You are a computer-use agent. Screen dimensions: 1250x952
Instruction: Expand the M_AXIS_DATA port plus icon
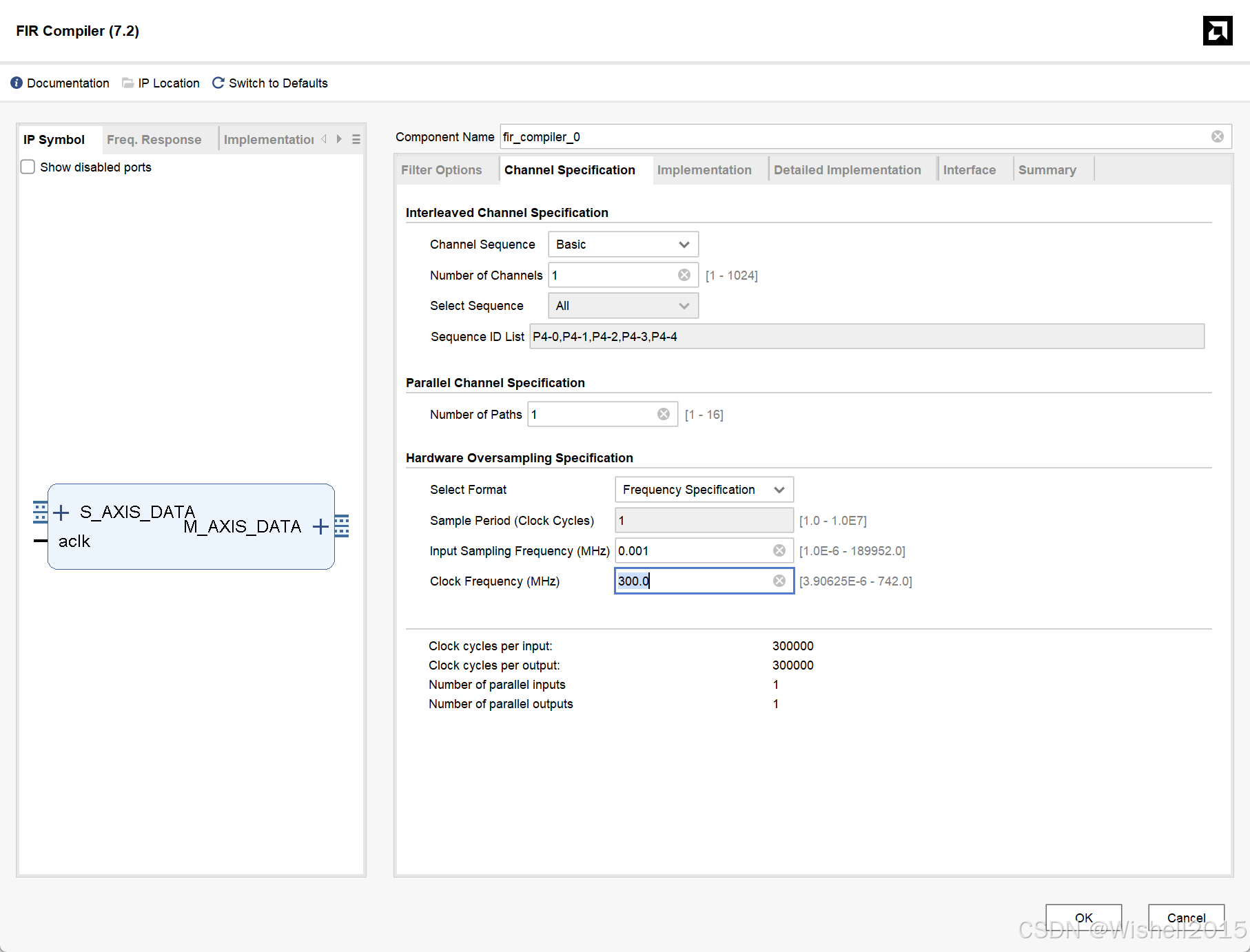click(x=320, y=527)
